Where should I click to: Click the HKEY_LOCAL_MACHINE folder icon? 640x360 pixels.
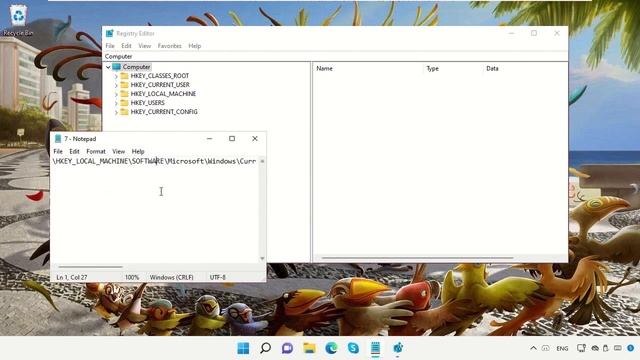point(124,93)
